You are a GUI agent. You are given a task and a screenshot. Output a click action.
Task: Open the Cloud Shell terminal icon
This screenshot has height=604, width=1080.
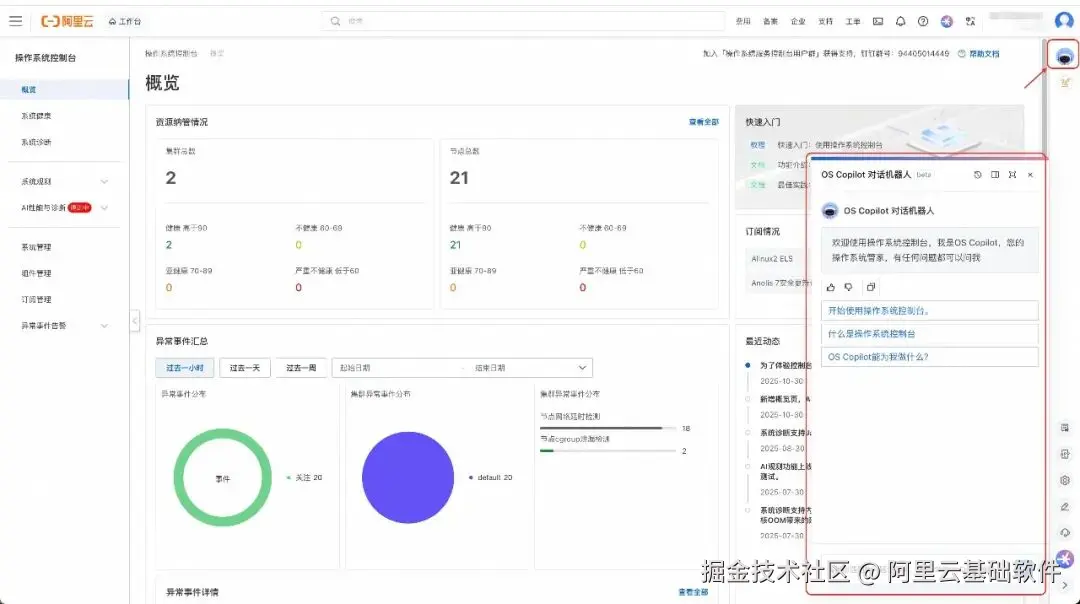pos(878,21)
